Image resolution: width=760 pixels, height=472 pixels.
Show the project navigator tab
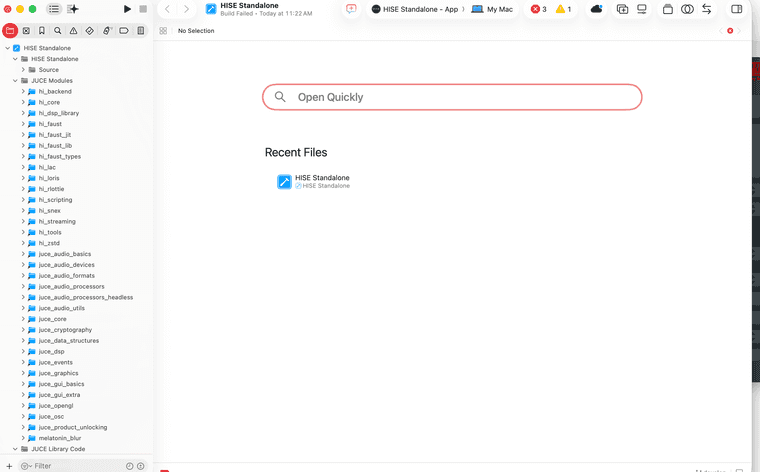[x=10, y=31]
